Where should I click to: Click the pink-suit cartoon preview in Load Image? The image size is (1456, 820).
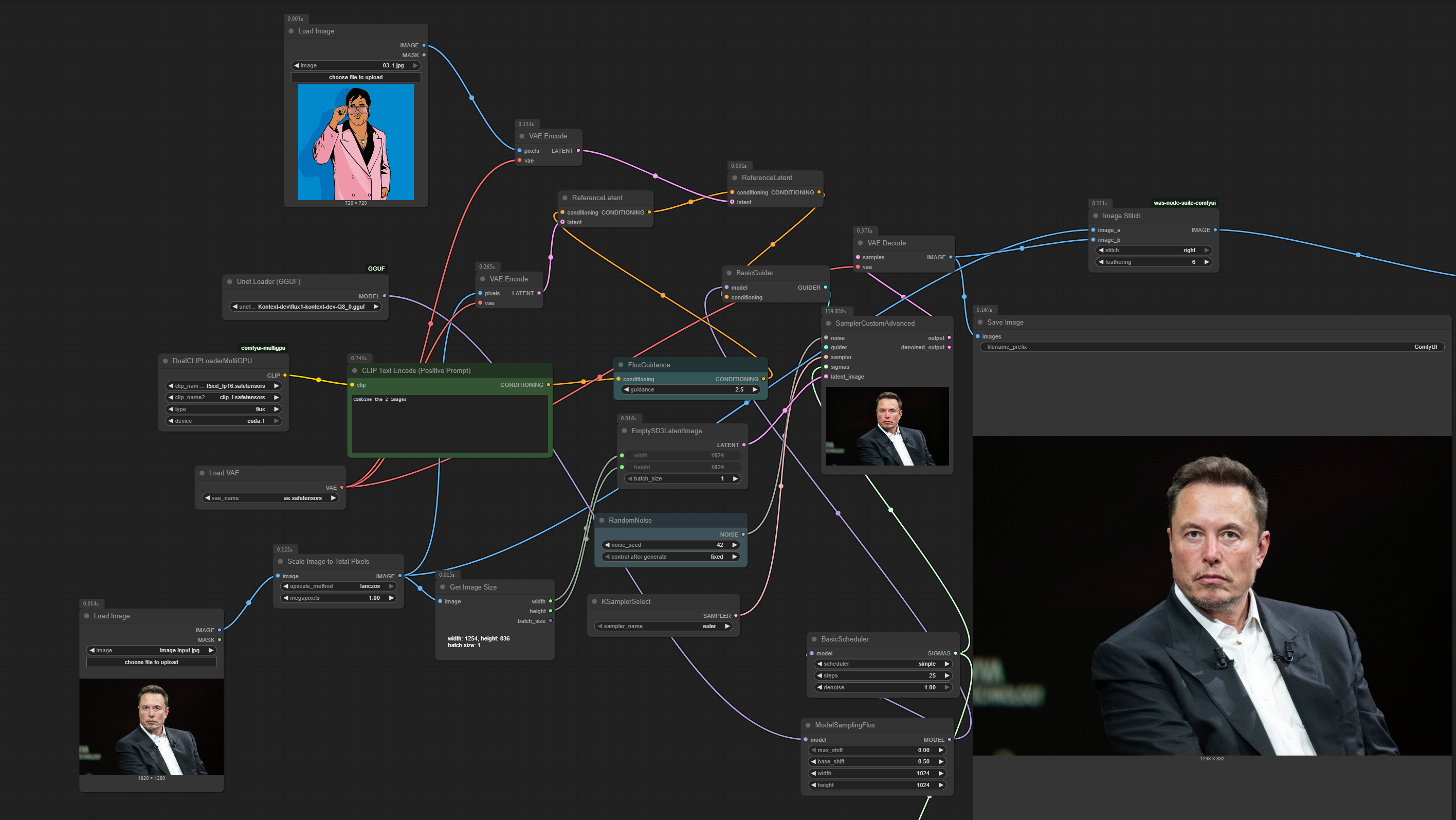356,142
